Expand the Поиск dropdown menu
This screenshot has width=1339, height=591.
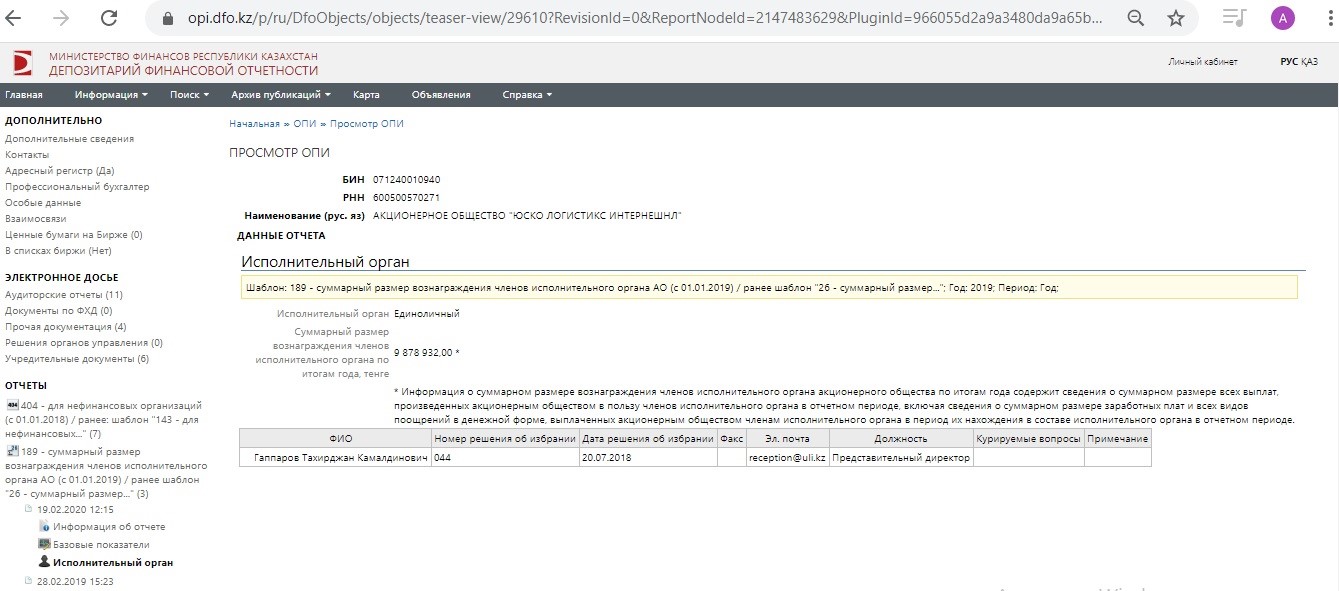190,95
